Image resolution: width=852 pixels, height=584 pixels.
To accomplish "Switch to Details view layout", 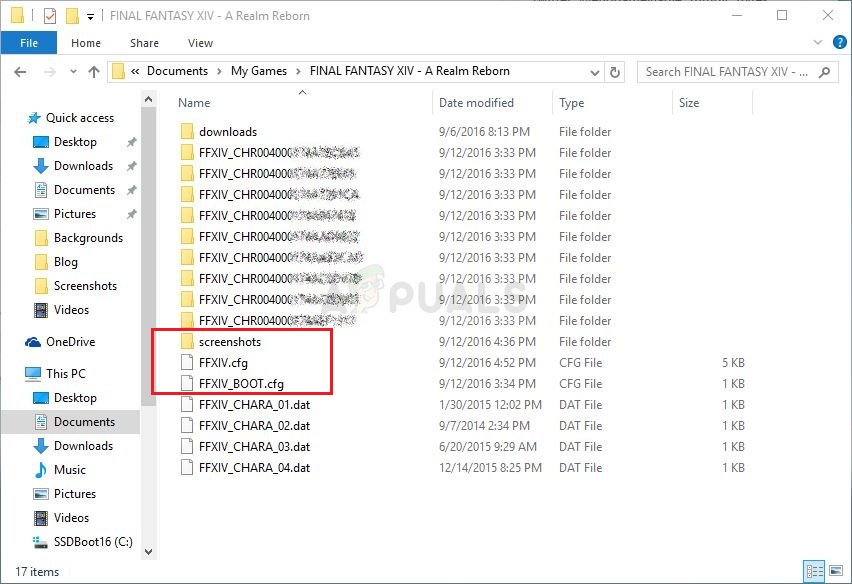I will 815,571.
